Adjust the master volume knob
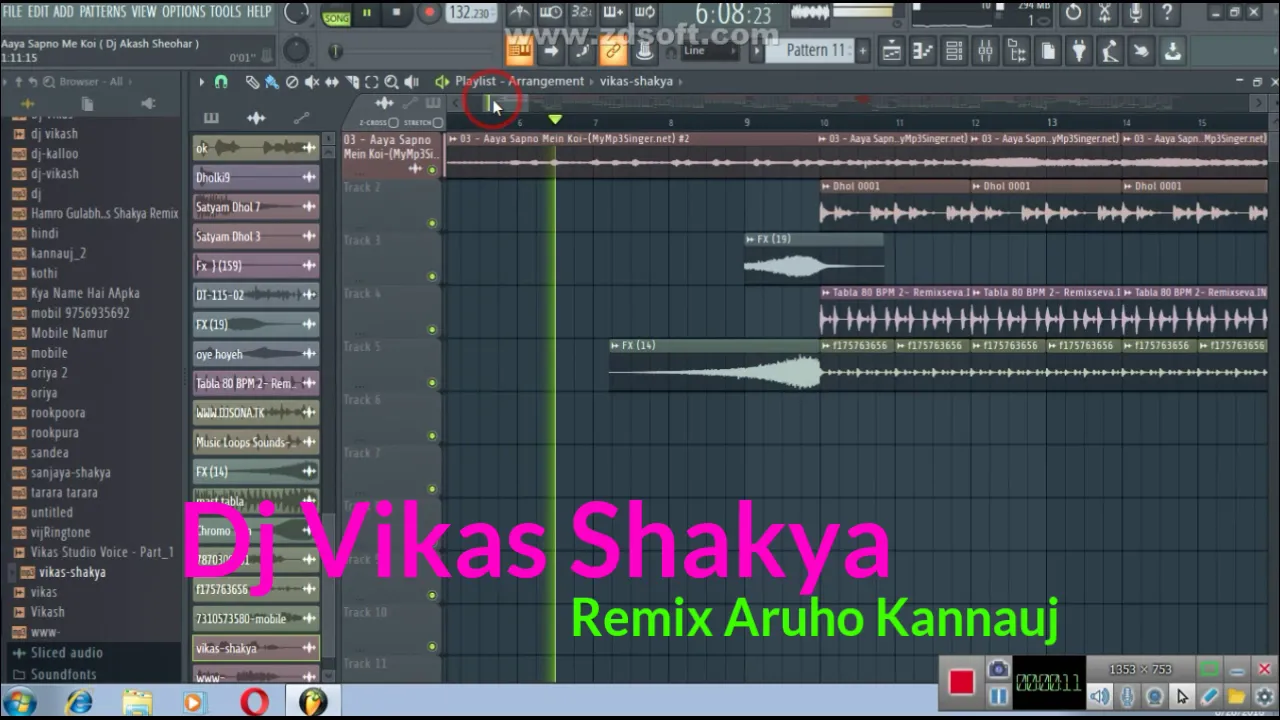The width and height of the screenshot is (1280, 720). [297, 13]
